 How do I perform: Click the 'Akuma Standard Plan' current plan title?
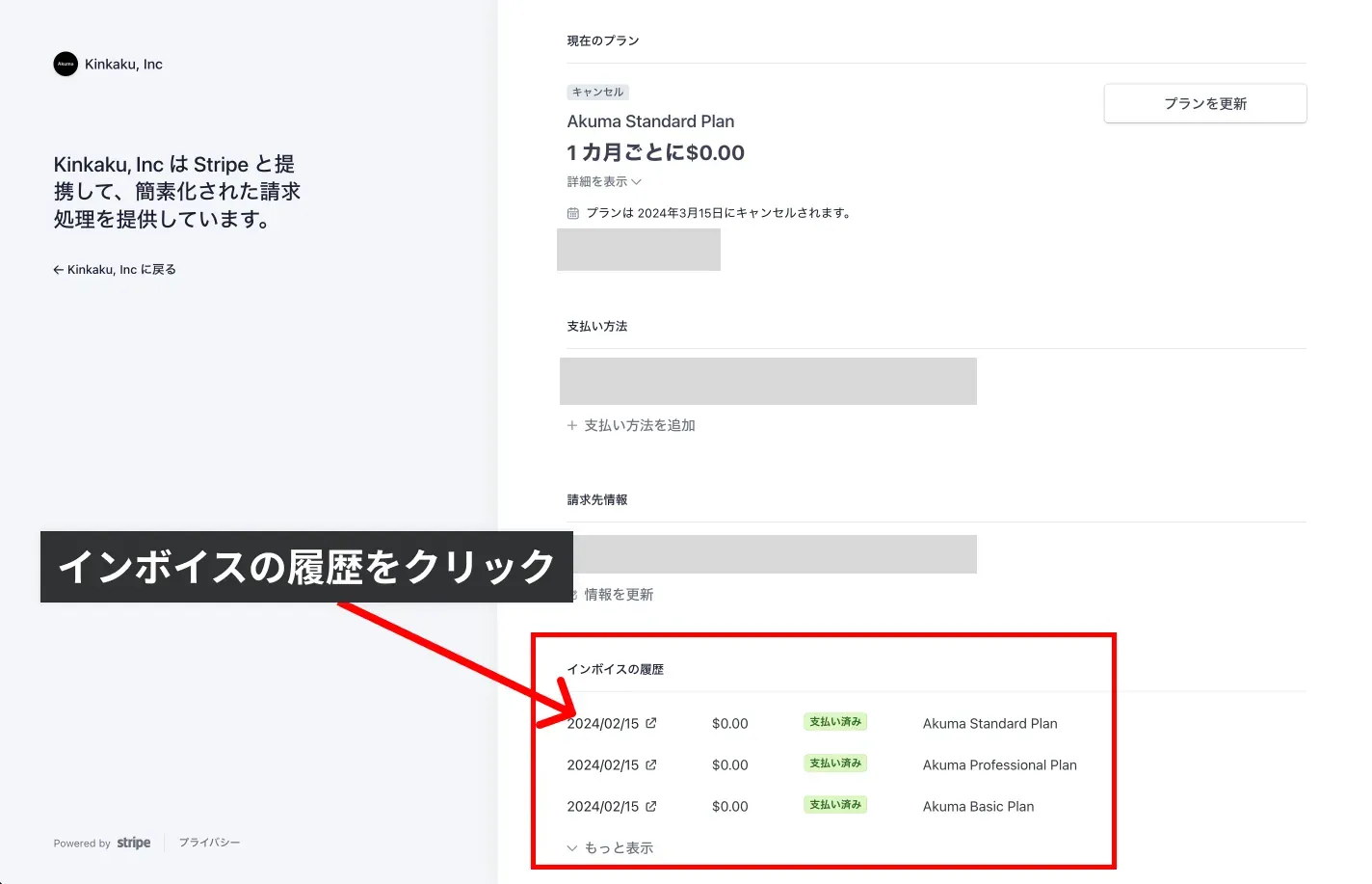pos(650,121)
